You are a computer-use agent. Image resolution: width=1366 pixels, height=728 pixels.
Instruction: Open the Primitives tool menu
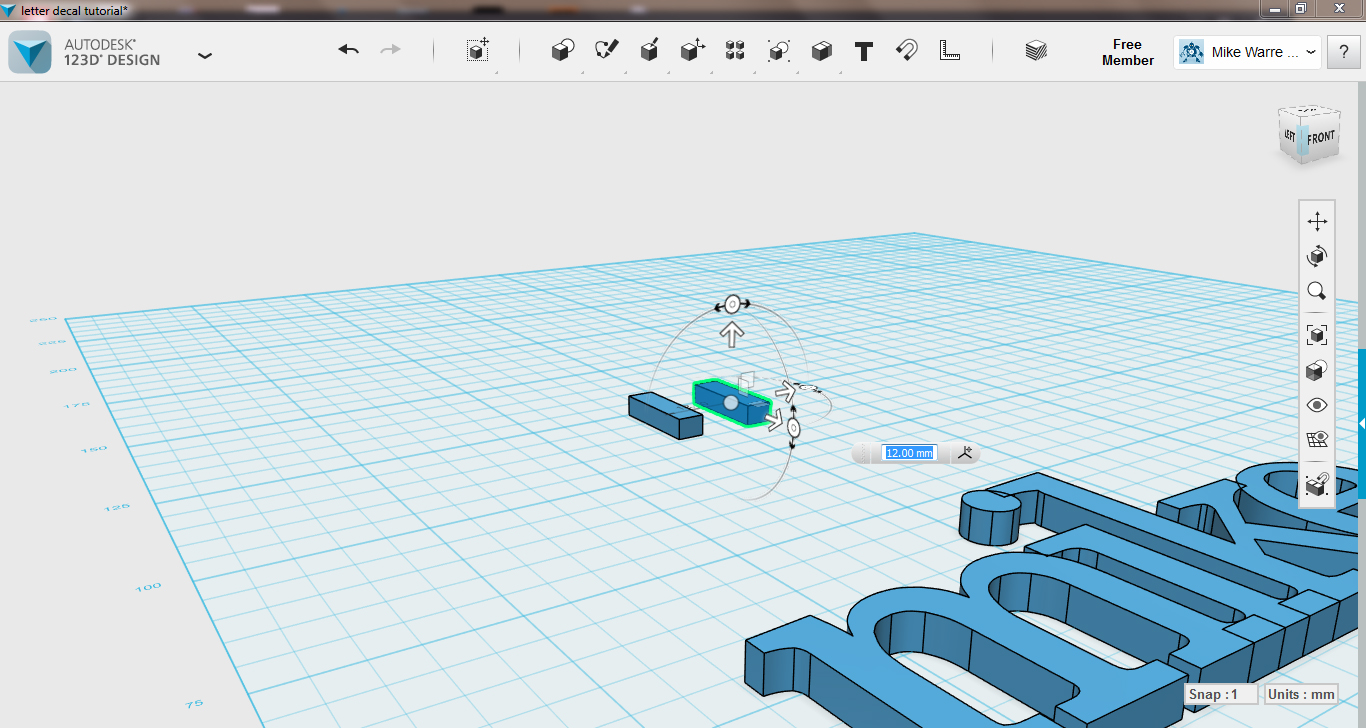(x=564, y=51)
